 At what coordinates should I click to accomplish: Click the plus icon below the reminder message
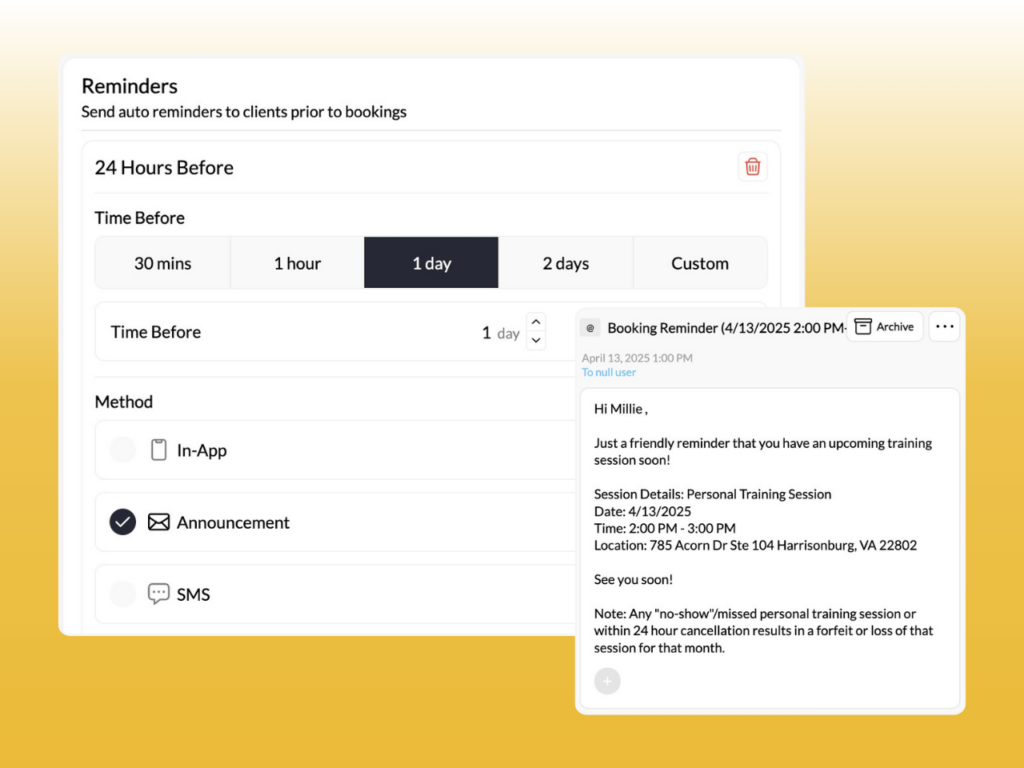[607, 681]
